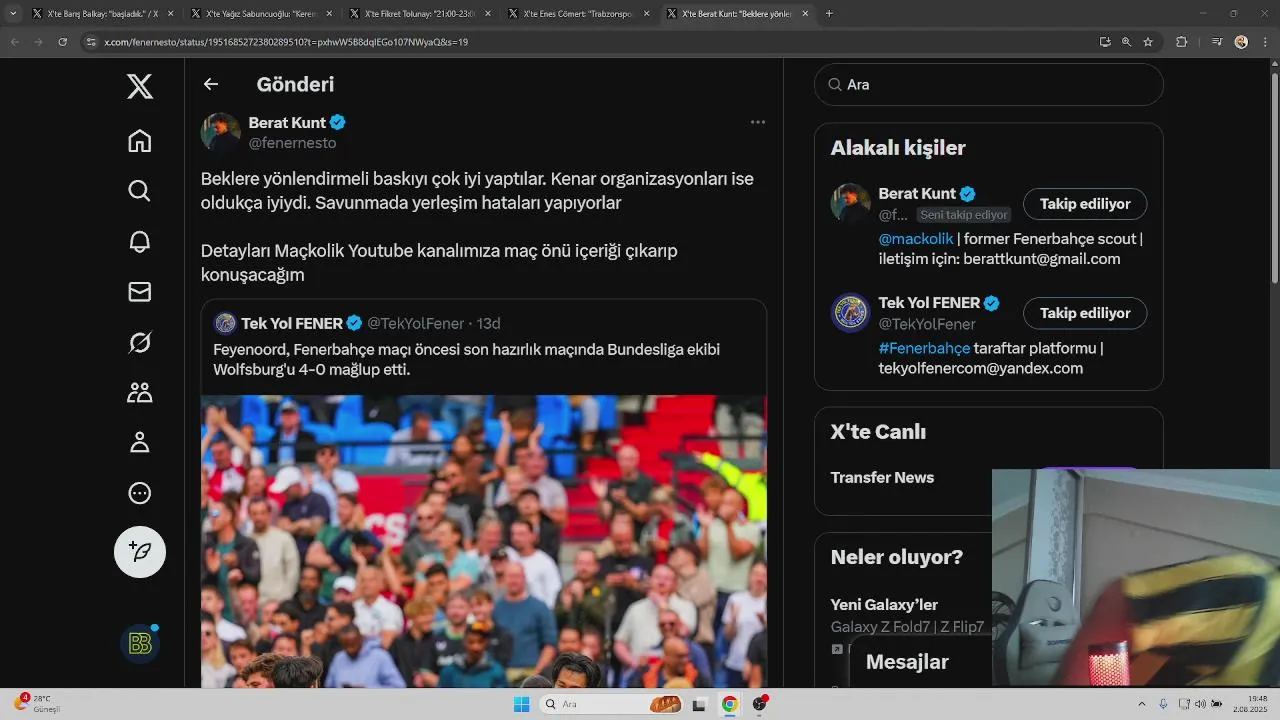Open the #Fenerbahçe hashtag link
1280x720 pixels.
(x=924, y=348)
